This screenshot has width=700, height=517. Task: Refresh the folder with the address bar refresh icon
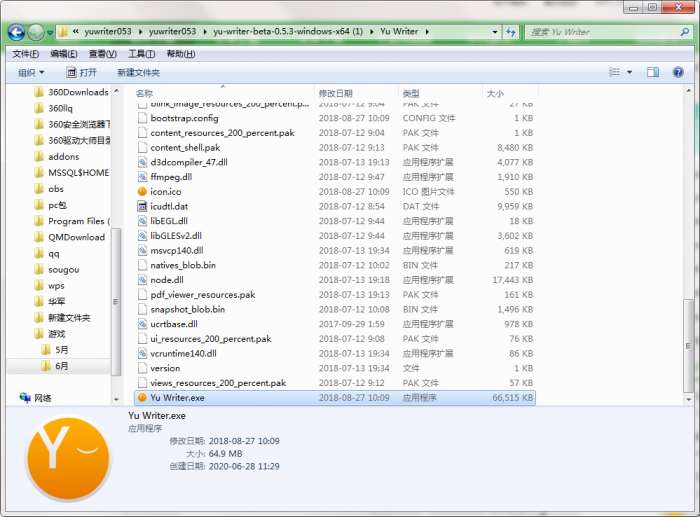click(x=511, y=32)
